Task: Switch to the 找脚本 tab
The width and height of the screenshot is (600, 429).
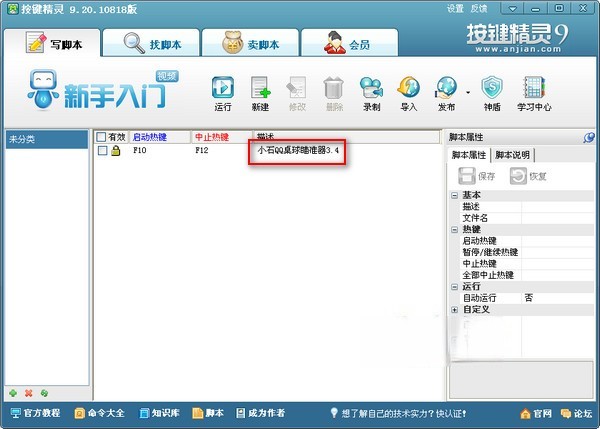Action: coord(152,43)
